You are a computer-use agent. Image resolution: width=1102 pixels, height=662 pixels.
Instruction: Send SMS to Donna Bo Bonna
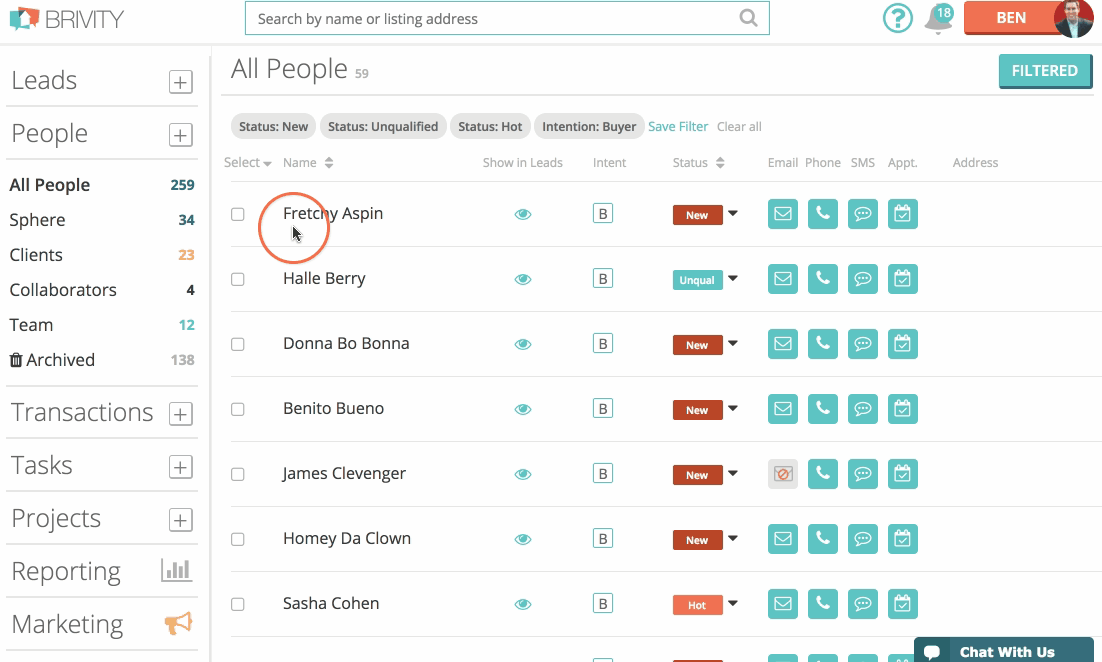[x=863, y=344]
